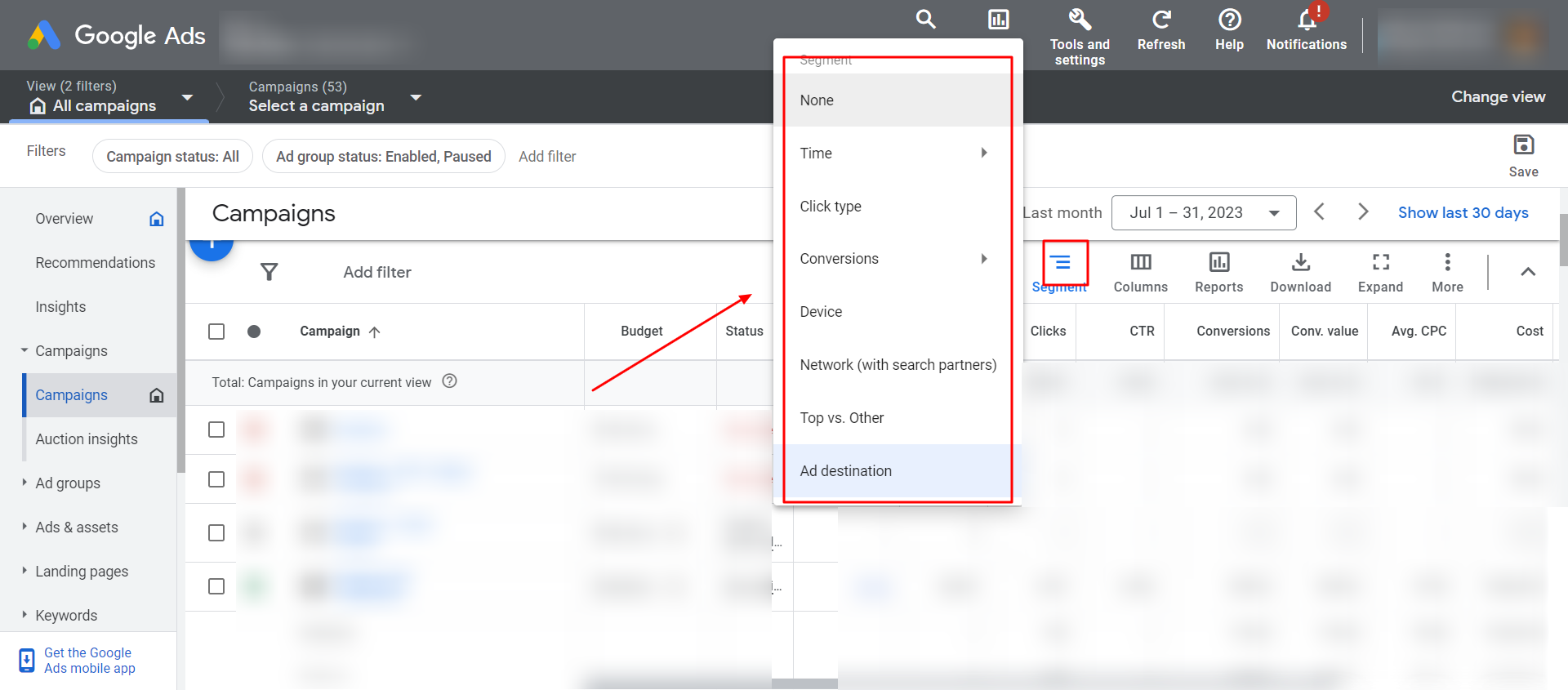Download the campaigns table
Screen dimensions: 1568x690
pyautogui.click(x=1300, y=273)
